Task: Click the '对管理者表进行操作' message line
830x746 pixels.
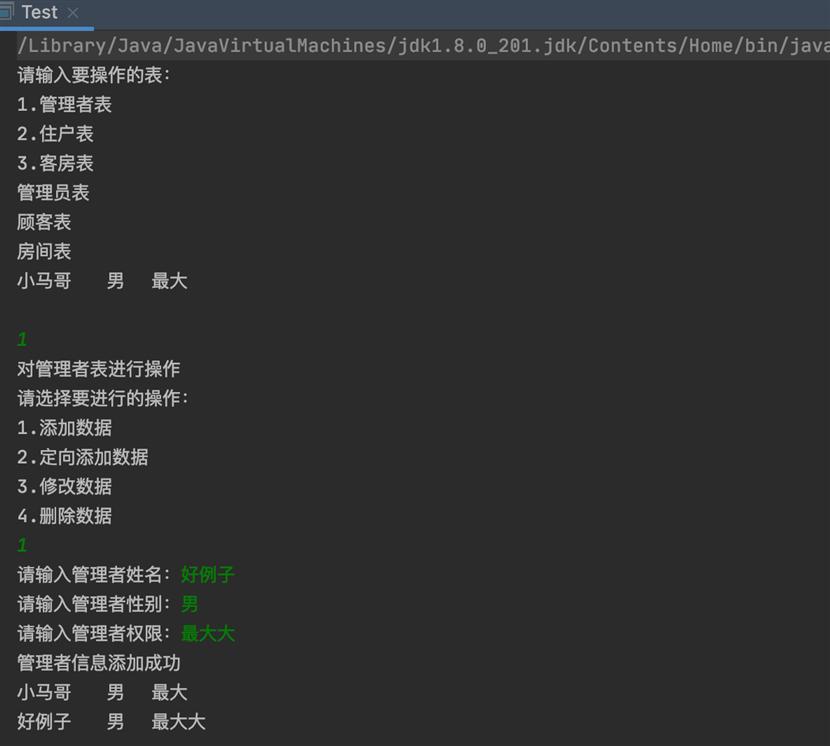Action: point(98,369)
